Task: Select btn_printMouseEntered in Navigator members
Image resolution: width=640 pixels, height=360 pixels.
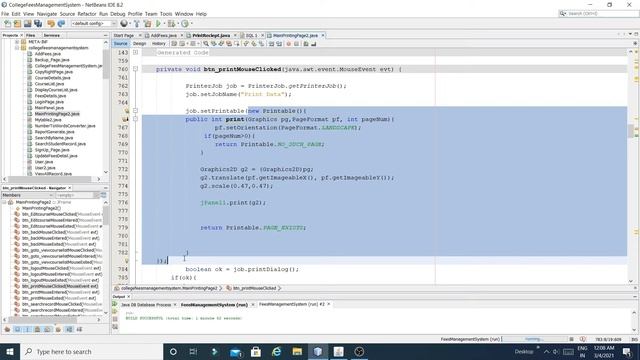Action: 60,292
